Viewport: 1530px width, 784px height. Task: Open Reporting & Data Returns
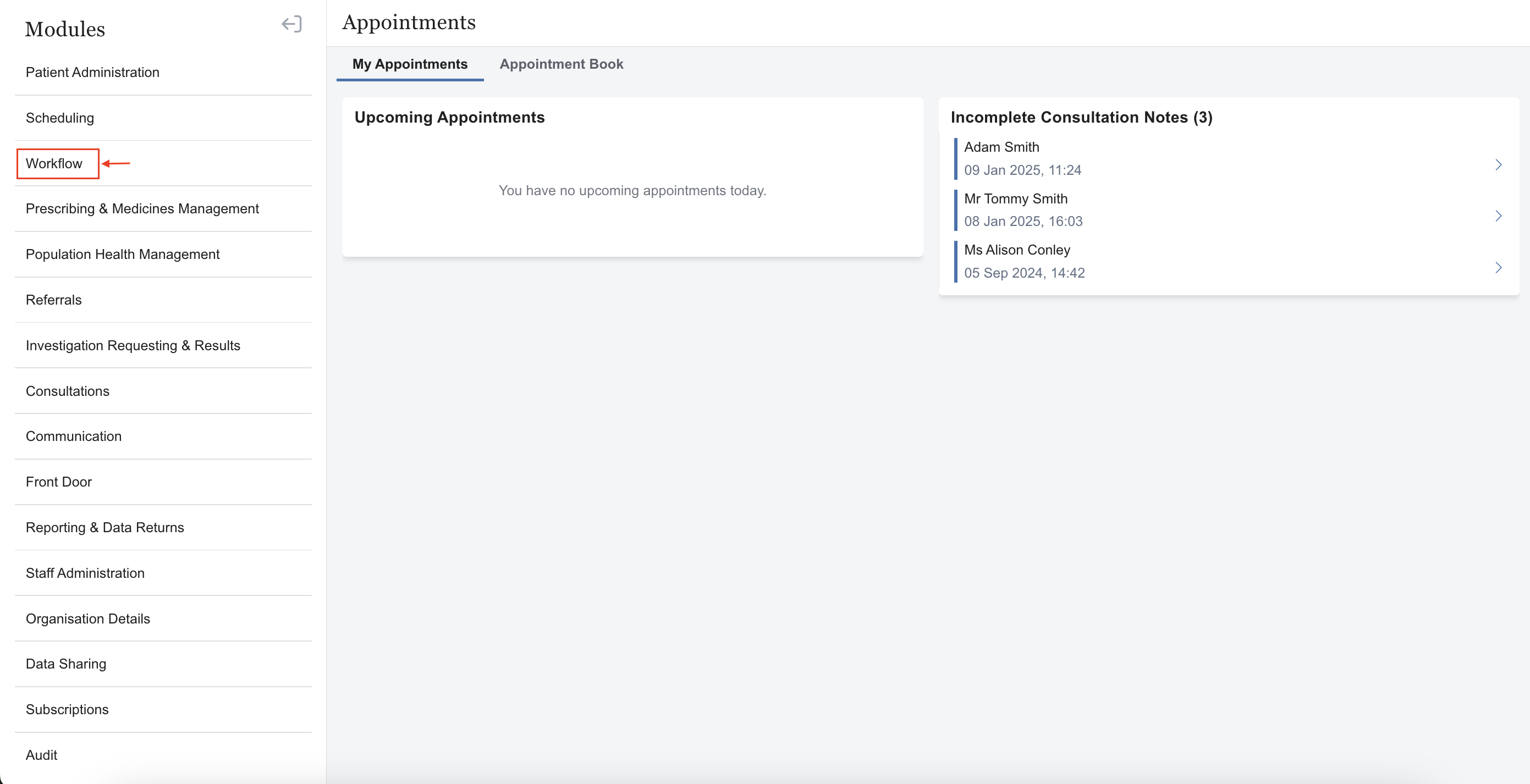(105, 527)
